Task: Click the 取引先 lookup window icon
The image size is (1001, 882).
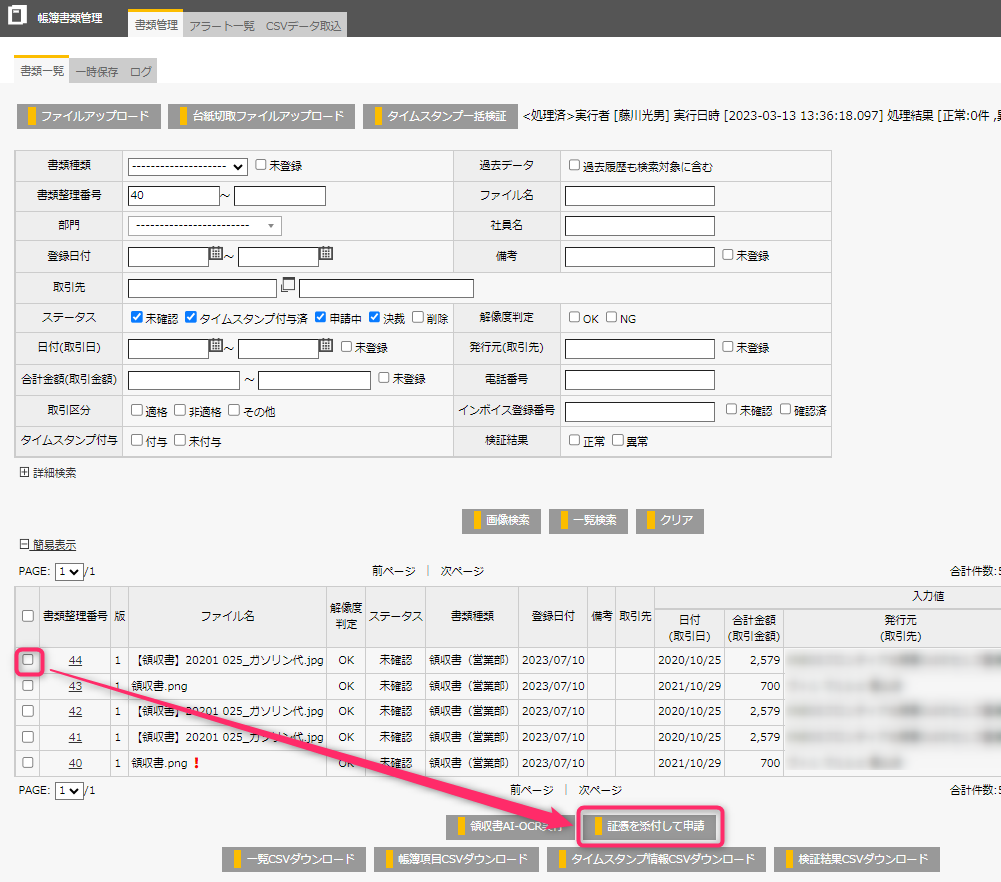Action: tap(288, 285)
